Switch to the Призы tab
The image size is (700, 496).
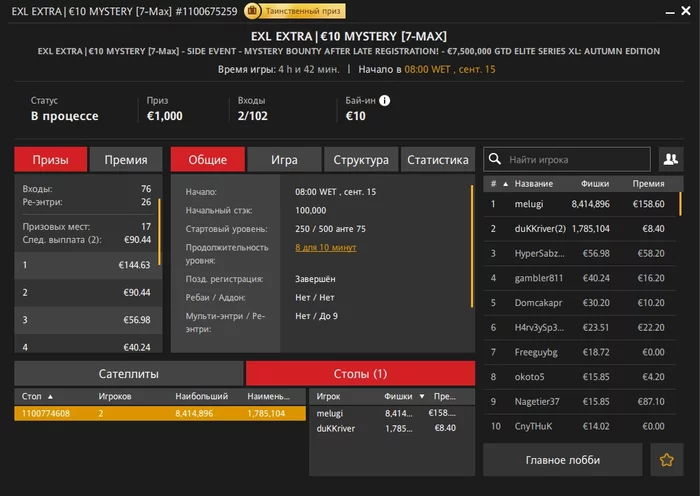click(x=50, y=159)
